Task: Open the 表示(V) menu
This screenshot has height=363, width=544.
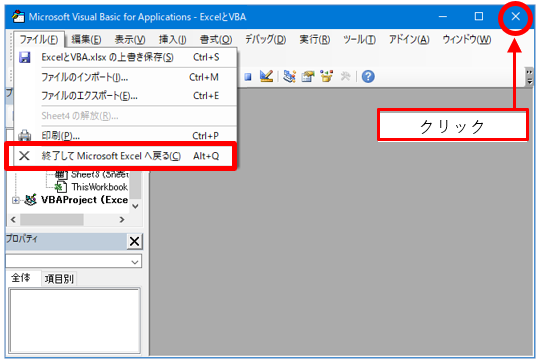Action: point(130,40)
